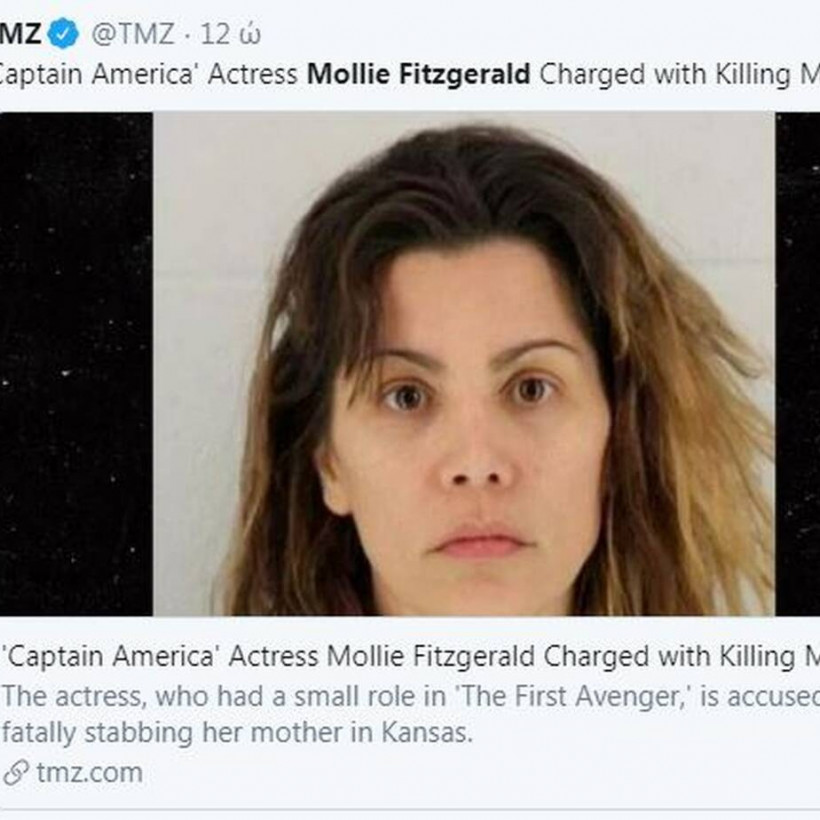Click bold "Mollie Fitzgerald" in tweet text
Screen dimensions: 820x820
coord(418,74)
